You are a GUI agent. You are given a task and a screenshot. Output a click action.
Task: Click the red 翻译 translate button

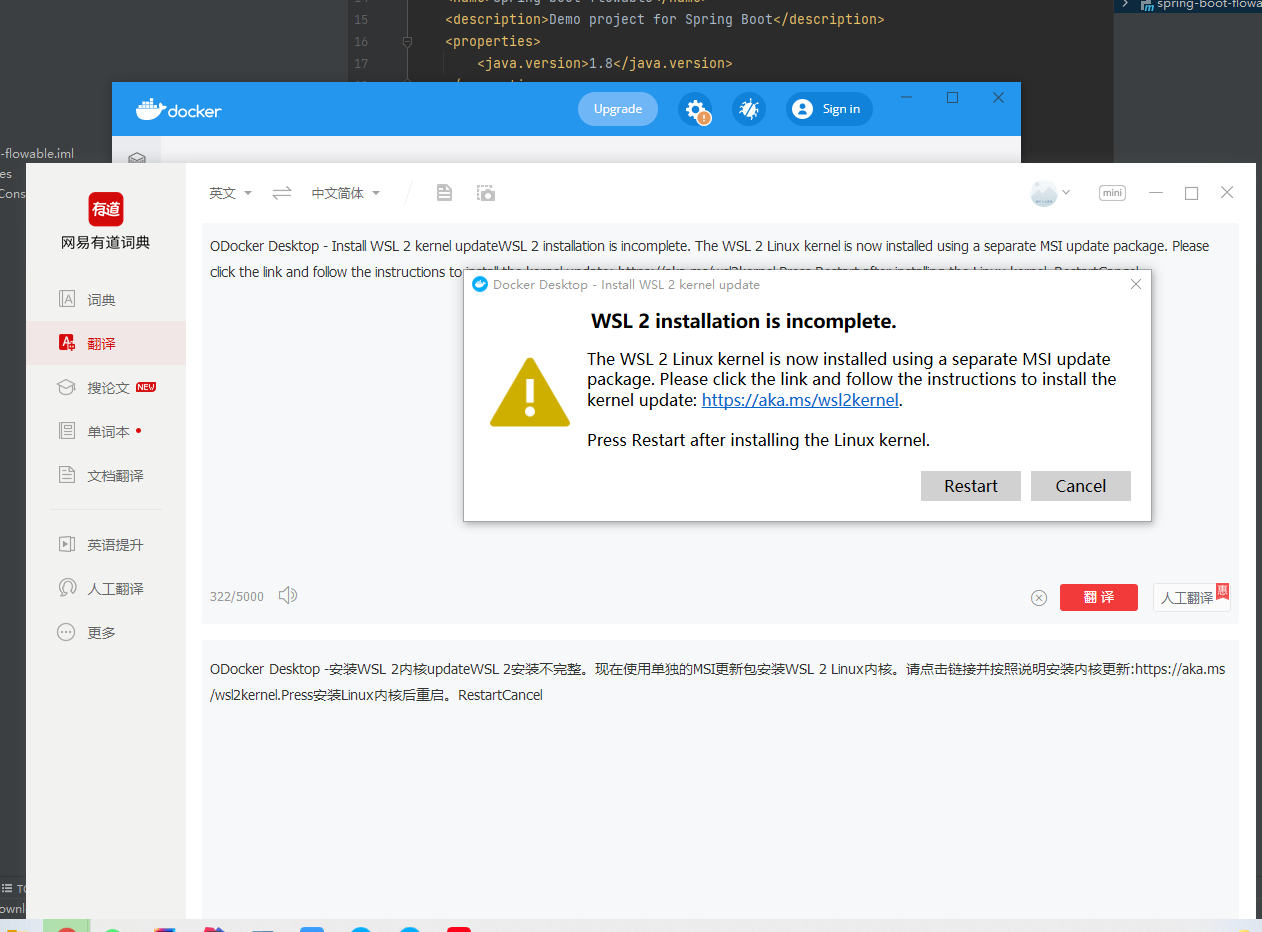pyautogui.click(x=1099, y=597)
